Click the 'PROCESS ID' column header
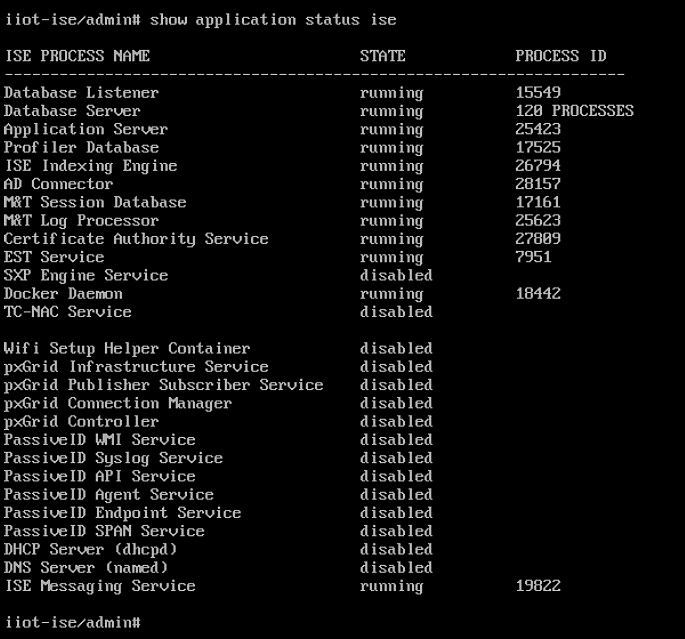Viewport: 685px width, 639px height. click(560, 56)
